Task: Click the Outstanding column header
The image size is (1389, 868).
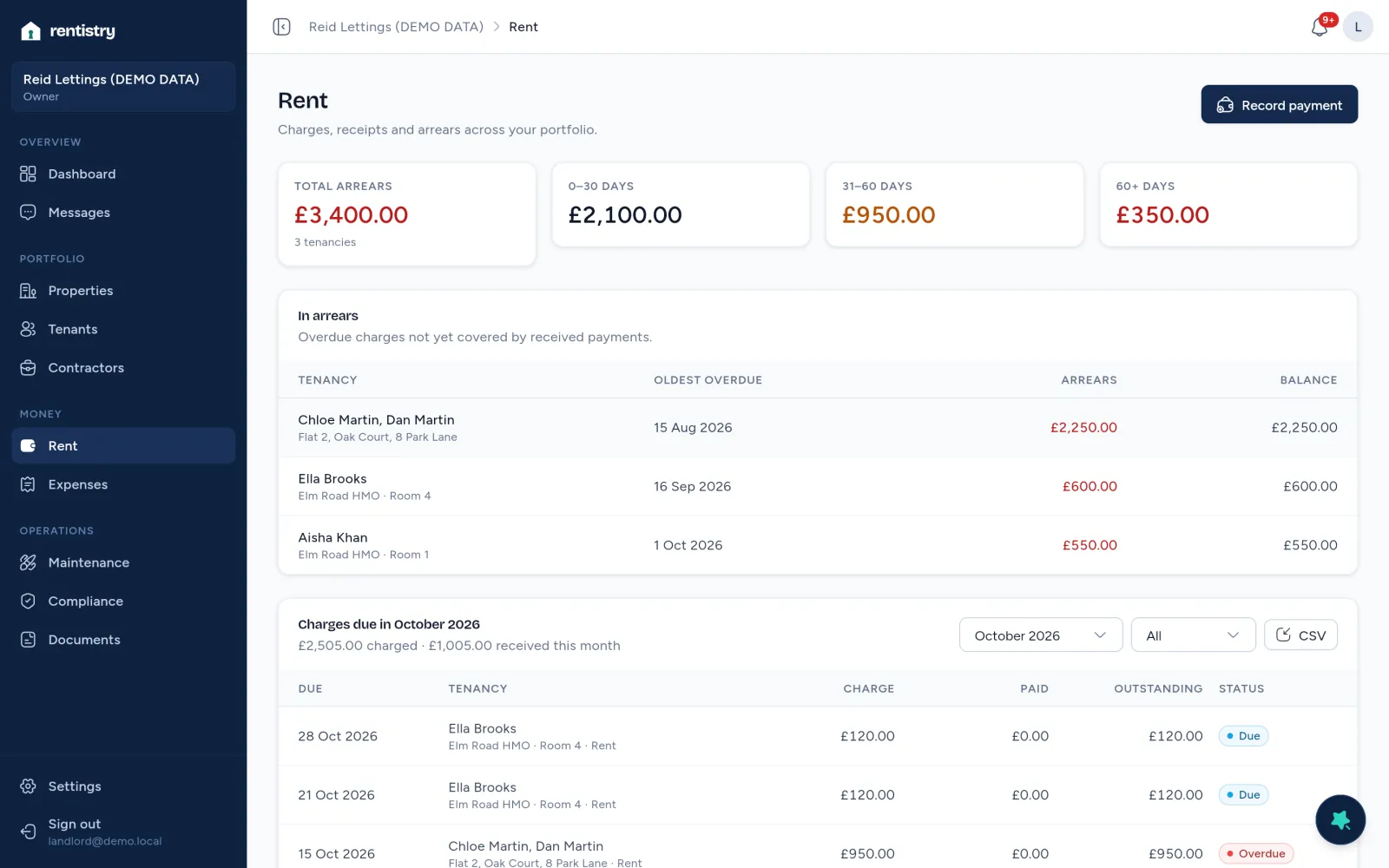Action: pos(1158,688)
